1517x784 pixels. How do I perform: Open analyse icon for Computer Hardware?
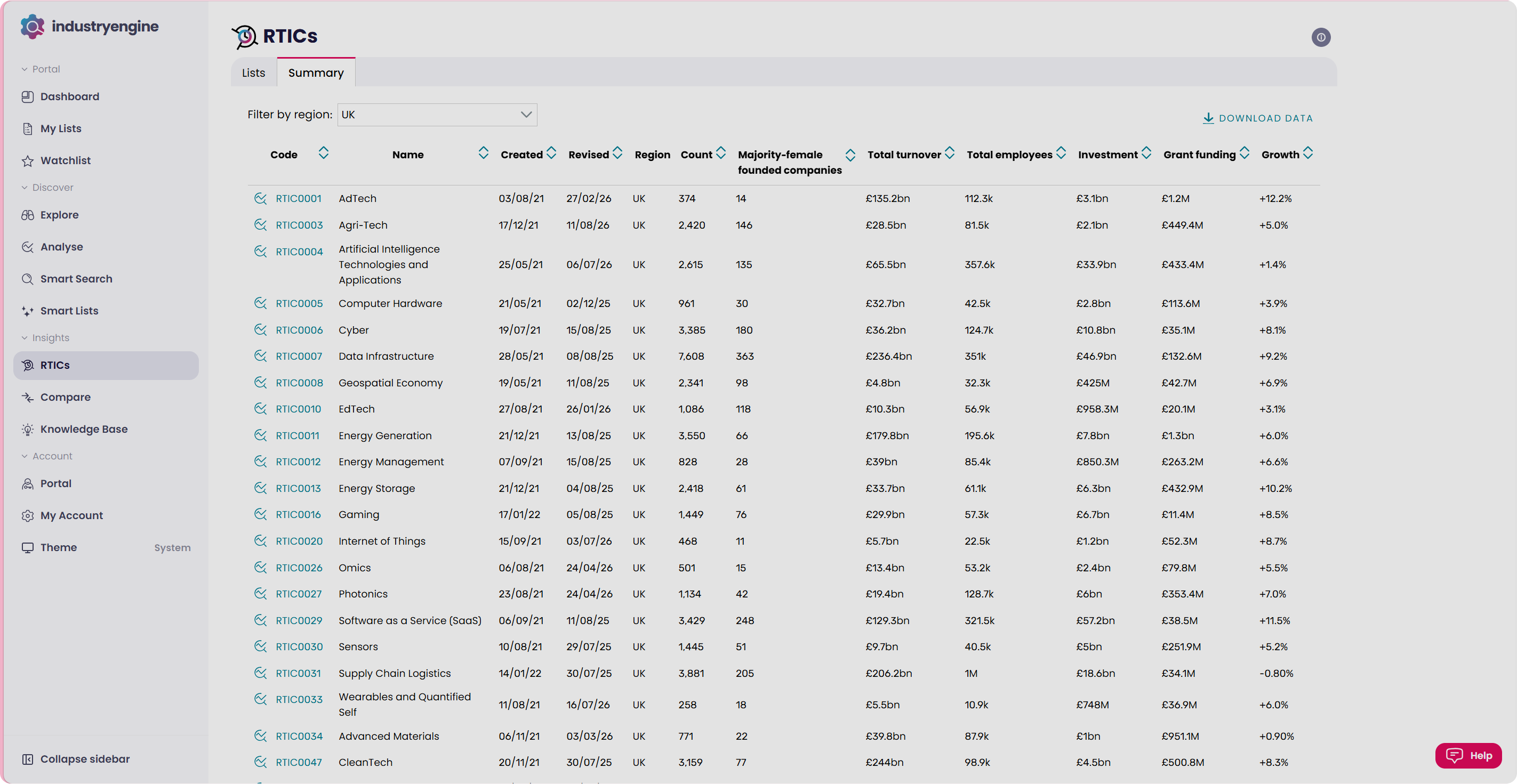[260, 303]
